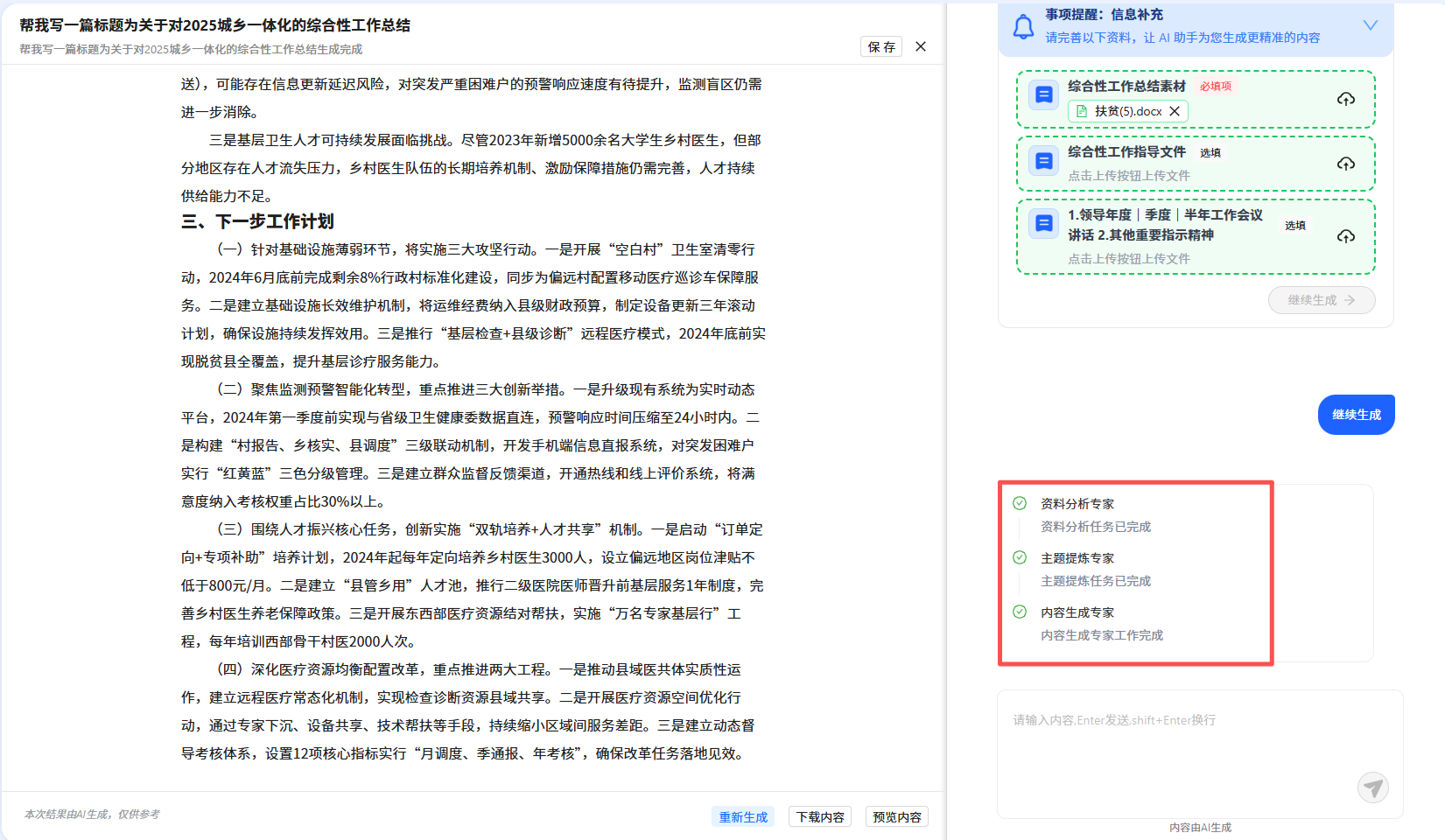Upload file for 综合性工作总结素材
This screenshot has height=840, width=1445.
pyautogui.click(x=1345, y=99)
